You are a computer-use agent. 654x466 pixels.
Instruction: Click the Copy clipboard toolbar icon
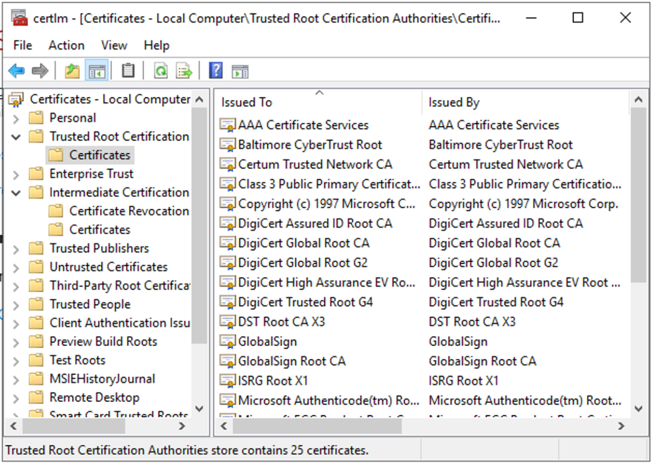pos(128,71)
